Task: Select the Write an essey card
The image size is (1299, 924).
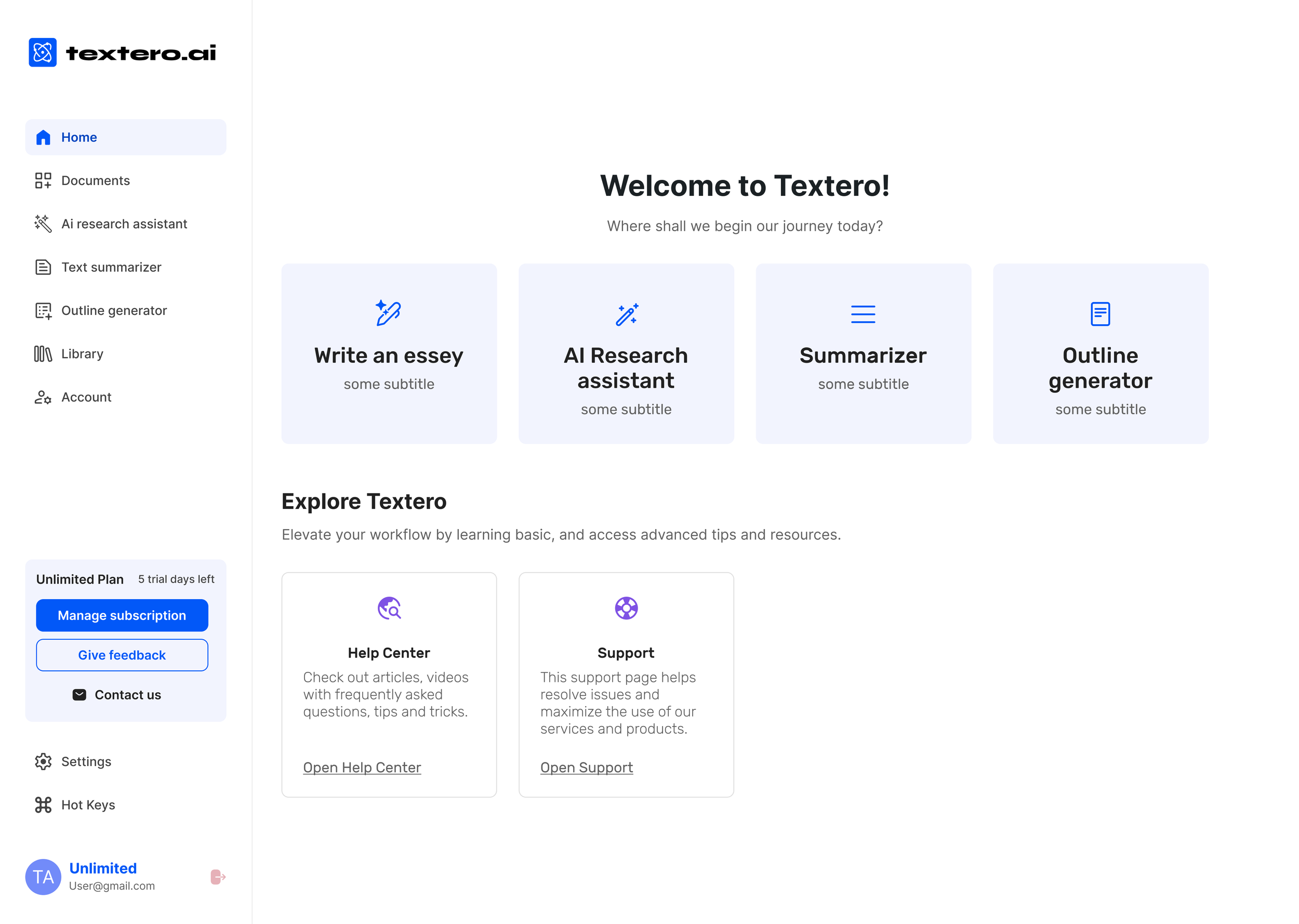Action: [389, 353]
